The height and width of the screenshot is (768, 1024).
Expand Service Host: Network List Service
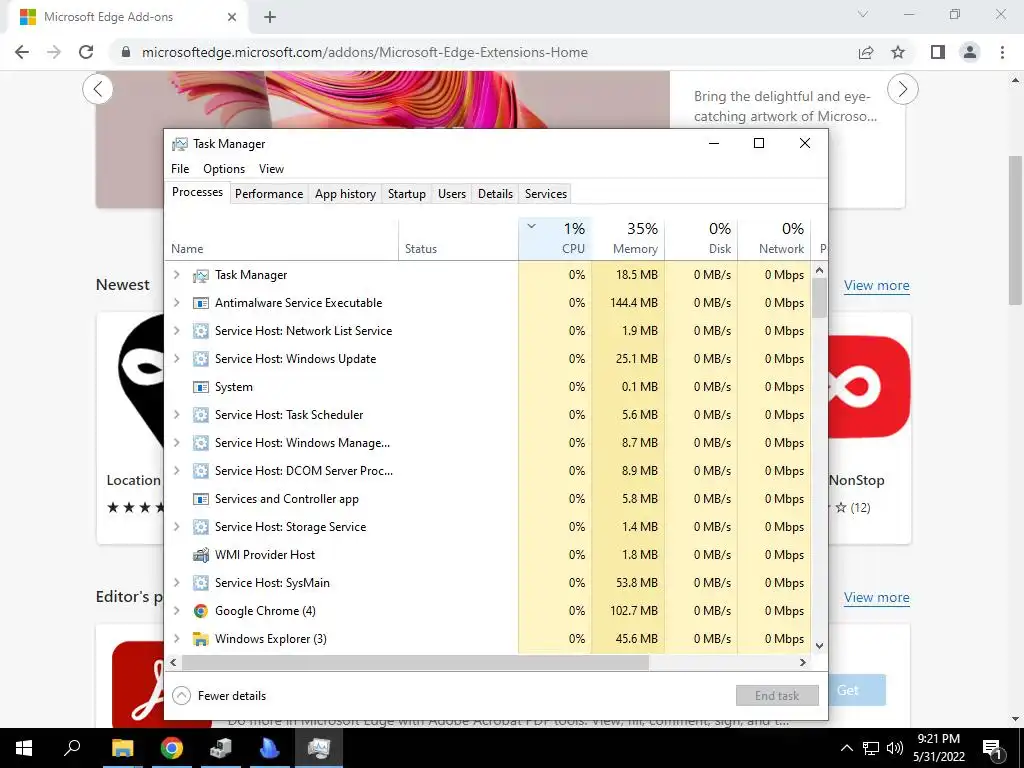point(176,331)
